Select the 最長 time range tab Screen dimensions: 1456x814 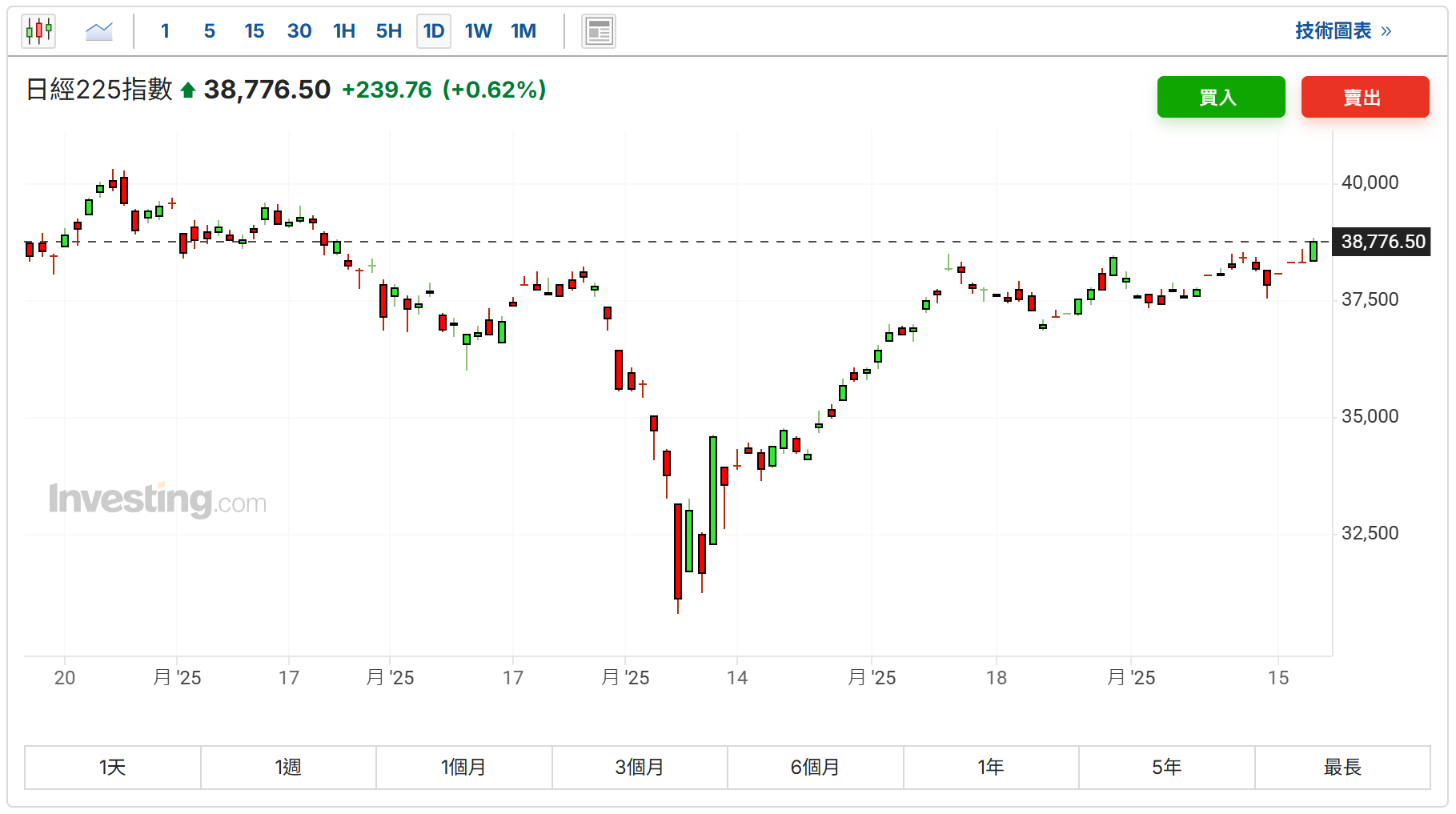[x=1342, y=767]
